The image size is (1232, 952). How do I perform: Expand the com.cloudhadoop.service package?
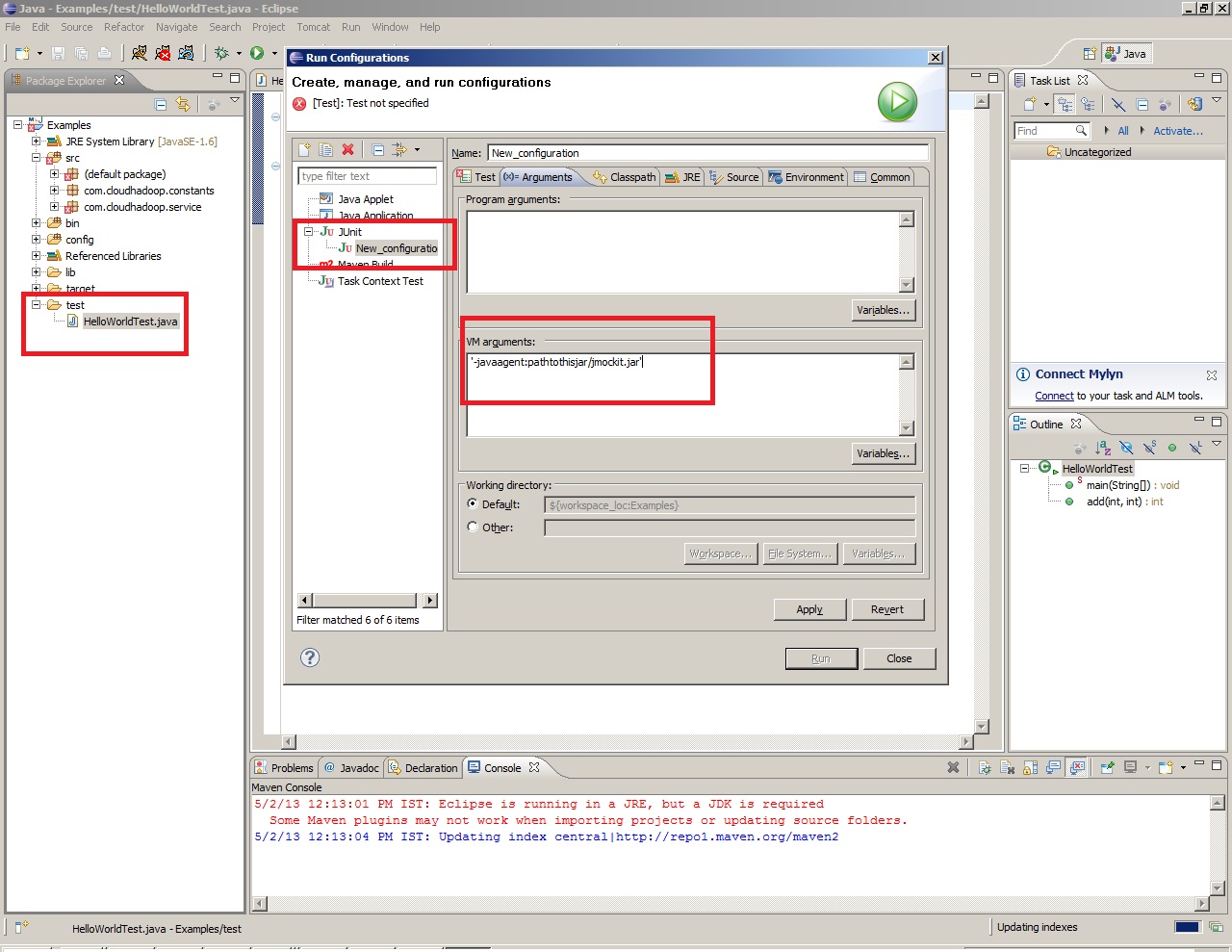[55, 207]
